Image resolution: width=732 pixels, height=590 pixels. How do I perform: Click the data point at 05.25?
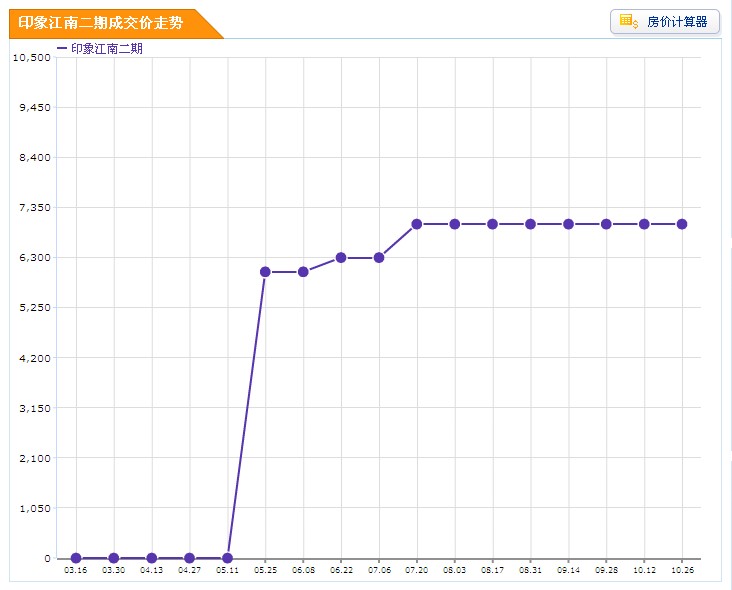[265, 272]
